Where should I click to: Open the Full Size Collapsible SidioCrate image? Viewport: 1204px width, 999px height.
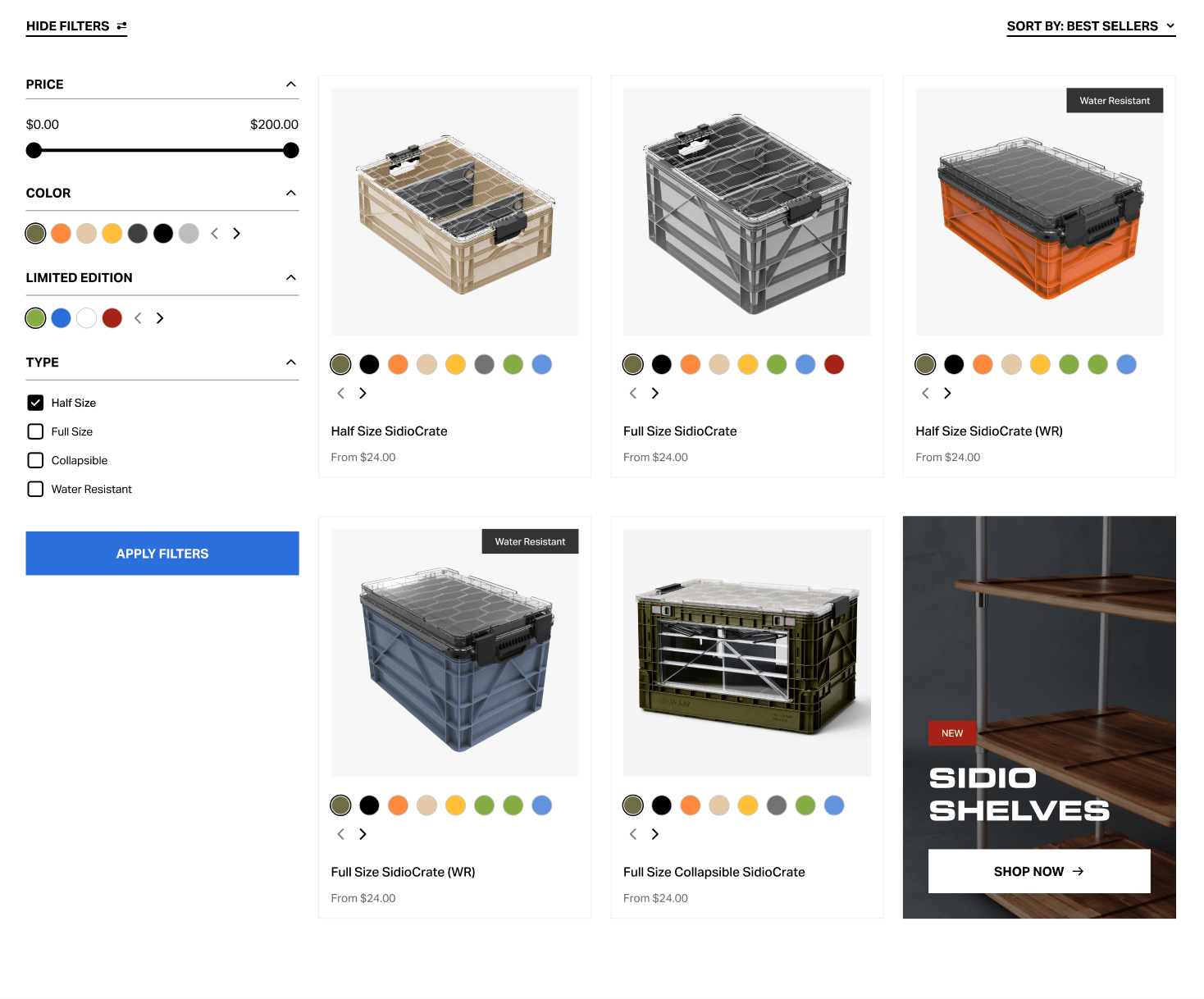click(747, 653)
